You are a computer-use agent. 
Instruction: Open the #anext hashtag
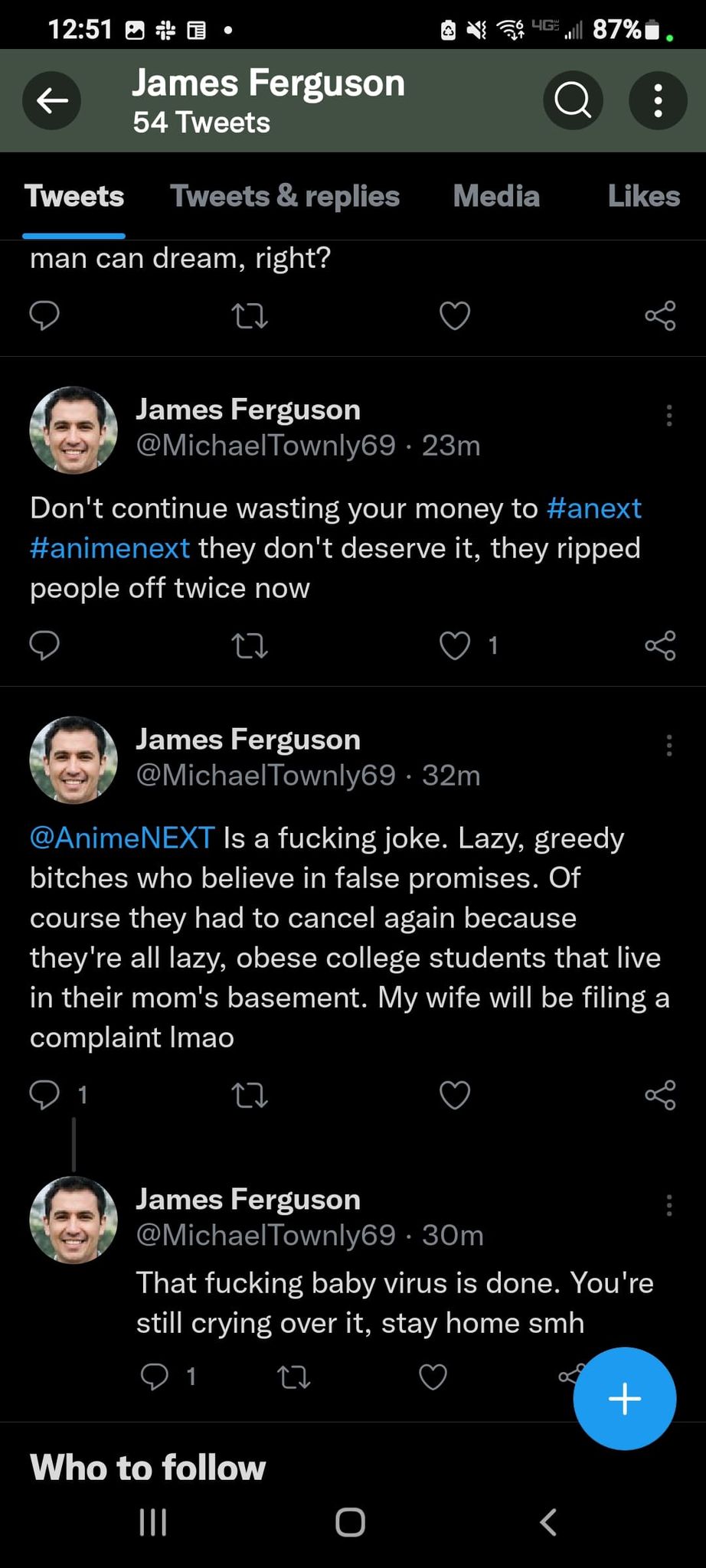tap(594, 508)
